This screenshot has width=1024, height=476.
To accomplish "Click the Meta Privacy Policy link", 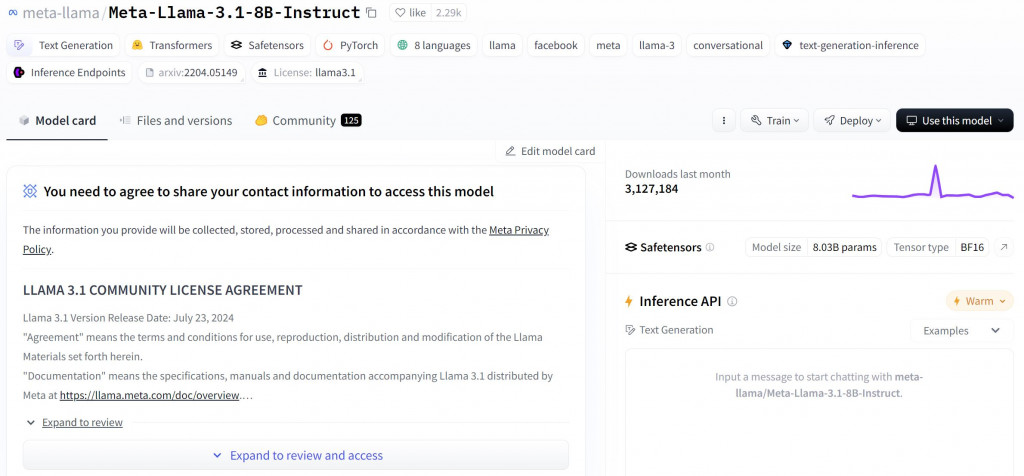I will point(518,230).
